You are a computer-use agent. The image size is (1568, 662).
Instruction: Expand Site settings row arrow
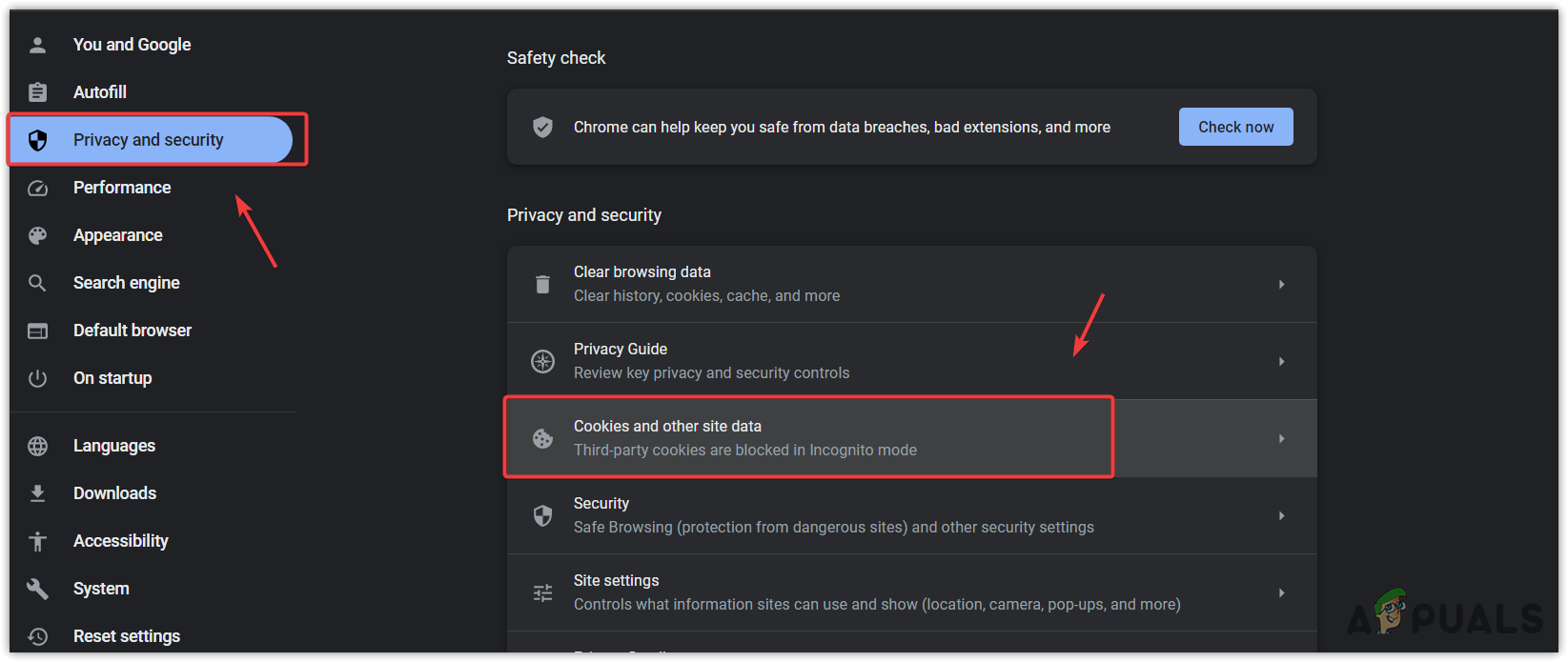[1281, 592]
